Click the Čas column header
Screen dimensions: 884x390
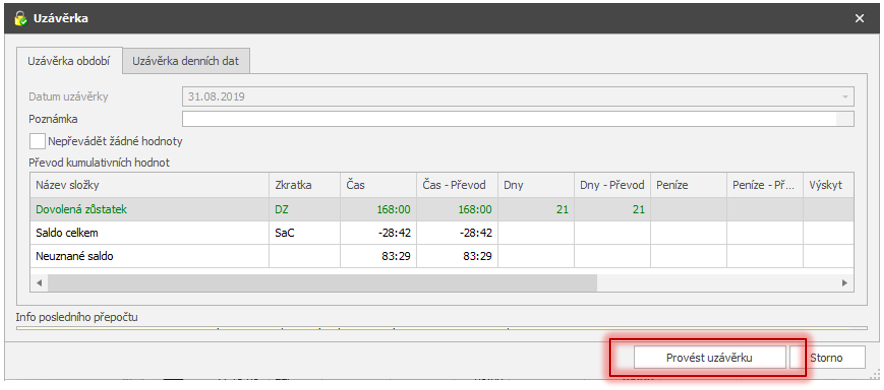[x=378, y=185]
